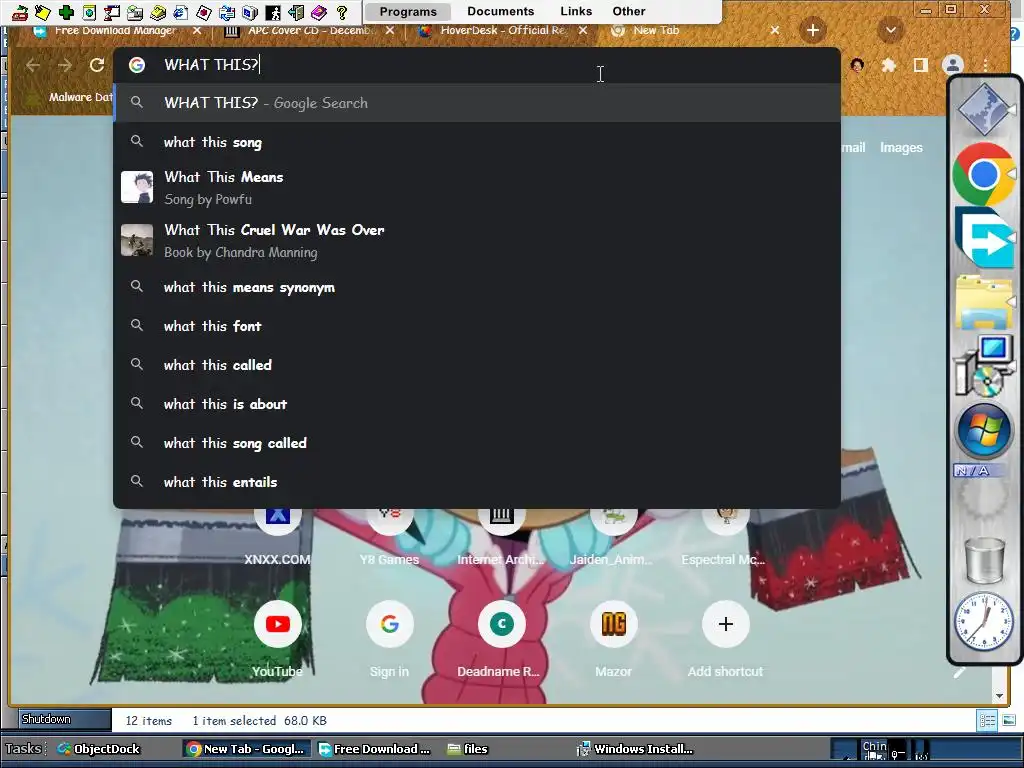
Task: Choose 'what this means synonym' suggestion
Action: point(477,287)
